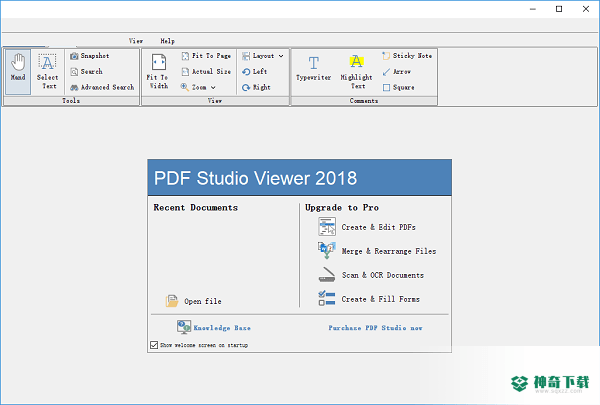Click the Merge & Rearrange Files icon
This screenshot has height=405, width=600.
point(327,250)
